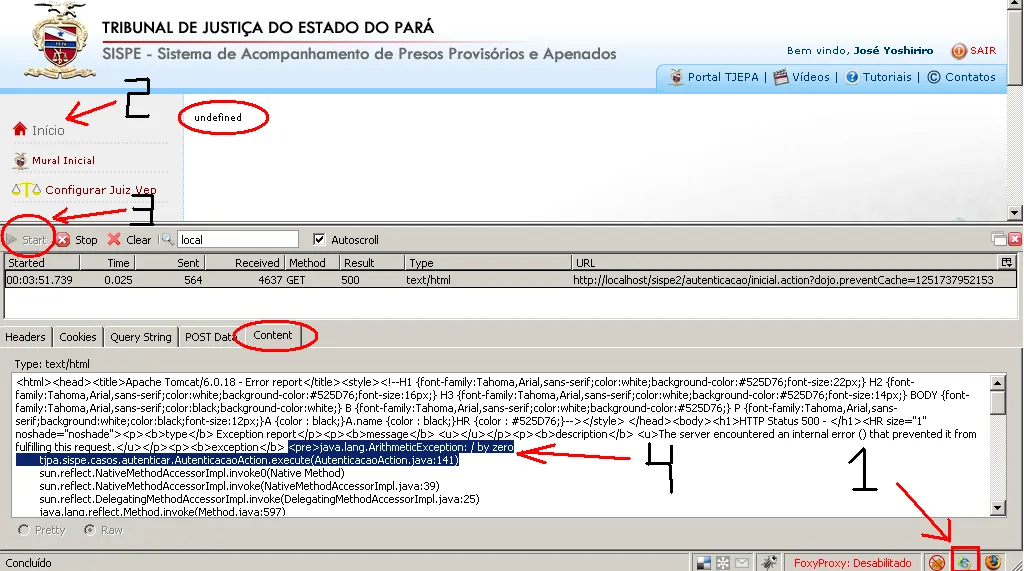Switch to the Headers tab
The image size is (1024, 571).
click(x=25, y=337)
